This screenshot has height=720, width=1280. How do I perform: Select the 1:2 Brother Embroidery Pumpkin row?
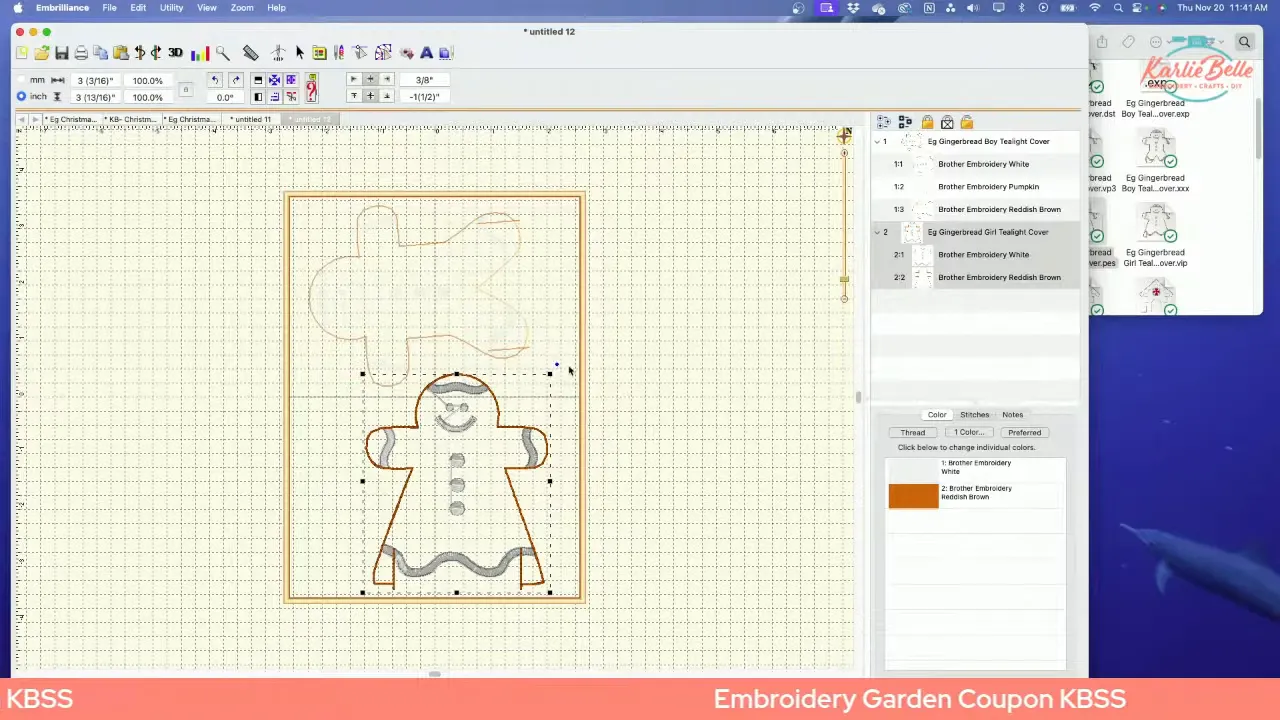point(975,187)
